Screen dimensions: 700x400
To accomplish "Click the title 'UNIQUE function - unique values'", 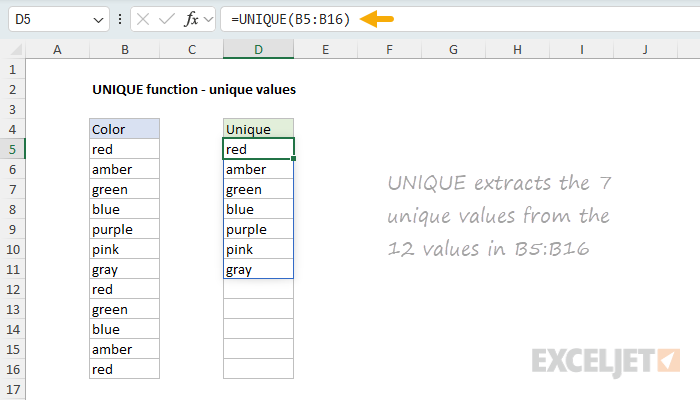I will coord(194,89).
